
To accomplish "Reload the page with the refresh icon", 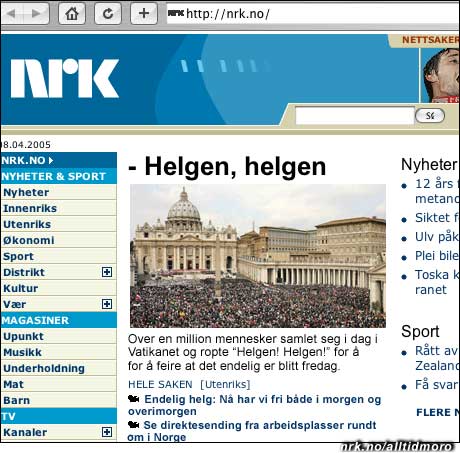I will coord(108,13).
